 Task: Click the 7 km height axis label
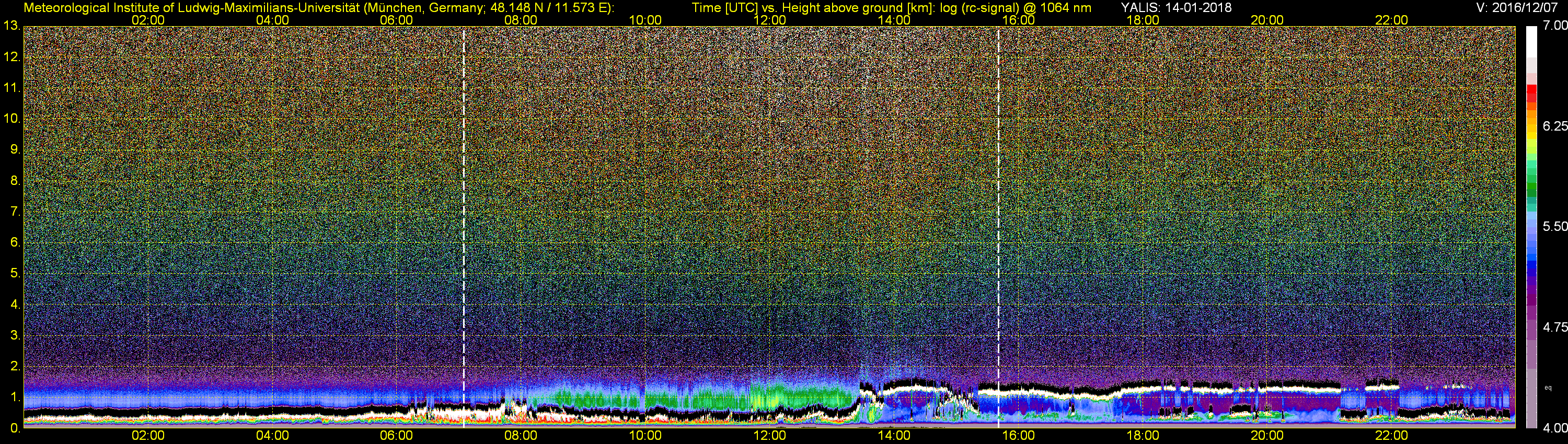click(x=15, y=212)
